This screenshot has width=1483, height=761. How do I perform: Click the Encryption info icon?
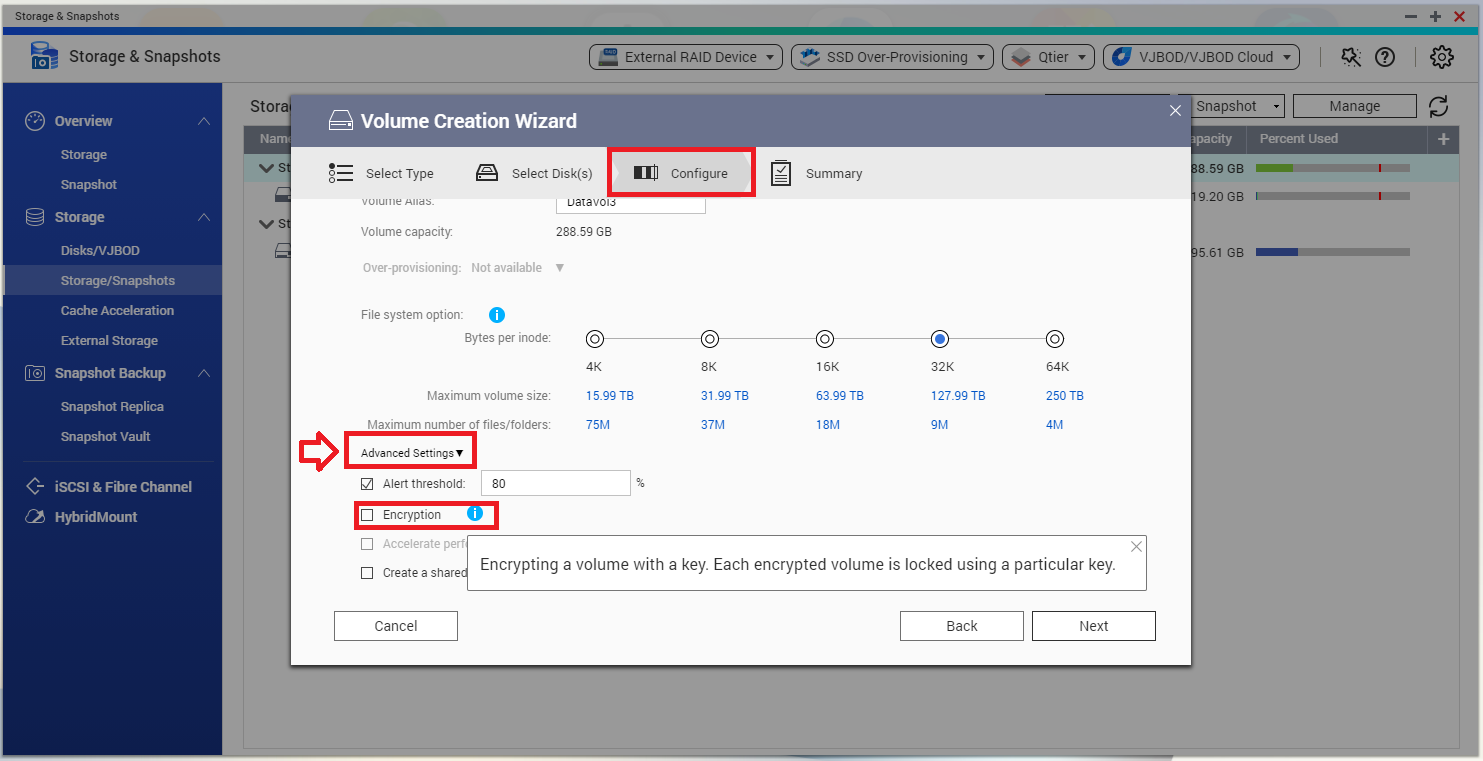click(475, 514)
